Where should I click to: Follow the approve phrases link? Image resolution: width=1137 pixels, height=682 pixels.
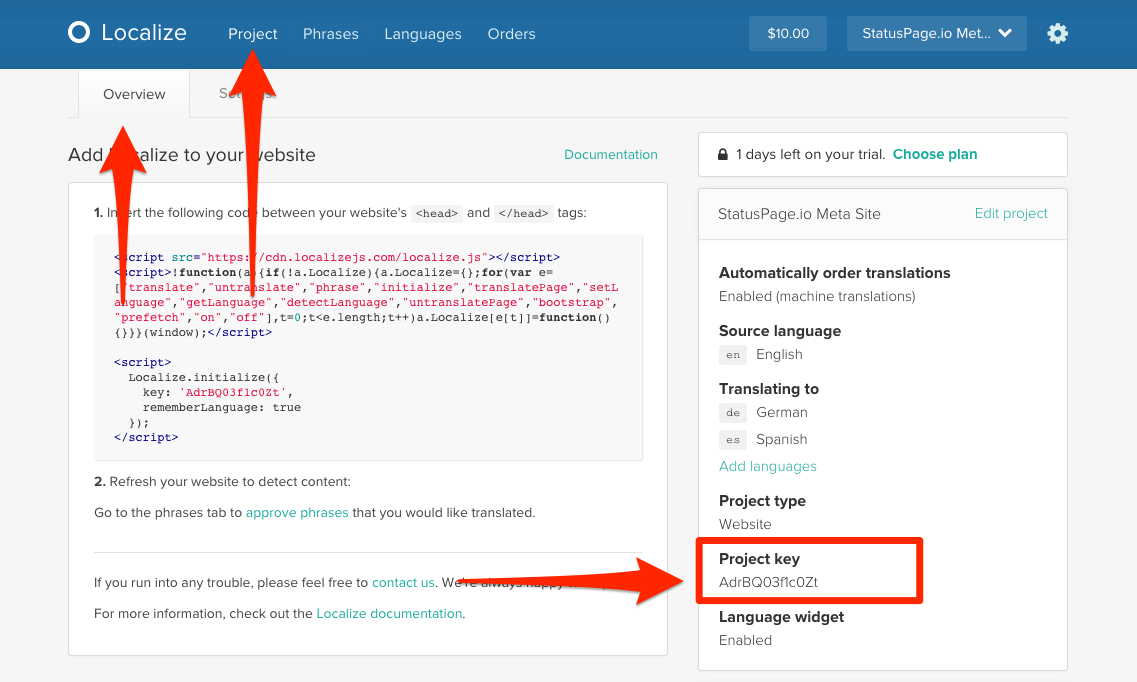297,512
